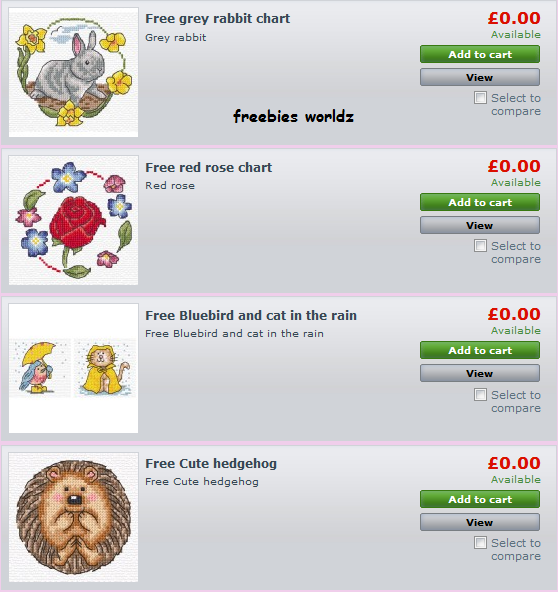
Task: View the Bluebird and cat details
Action: click(480, 373)
